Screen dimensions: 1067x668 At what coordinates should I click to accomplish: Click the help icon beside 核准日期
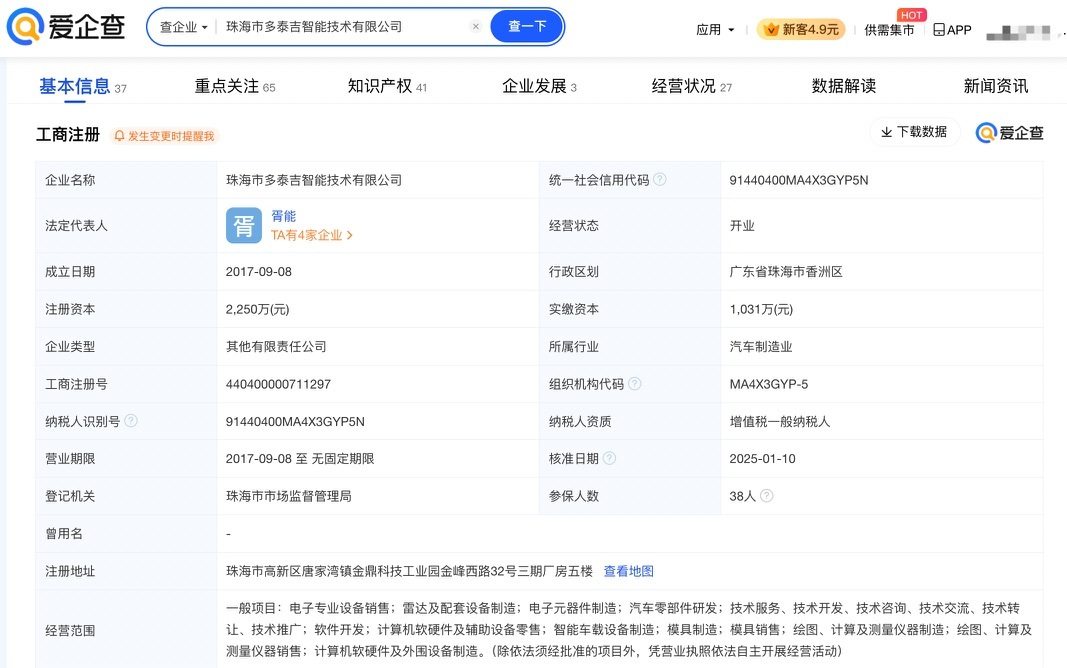click(x=610, y=458)
